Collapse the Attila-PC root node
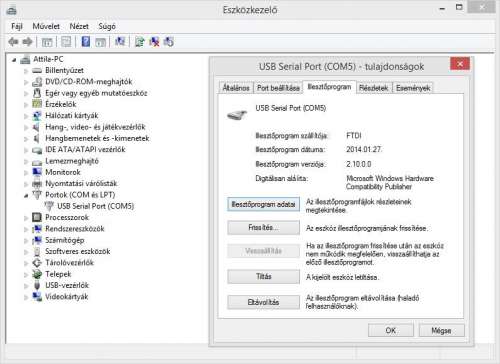Viewport: 500px width, 364px height. point(14,60)
